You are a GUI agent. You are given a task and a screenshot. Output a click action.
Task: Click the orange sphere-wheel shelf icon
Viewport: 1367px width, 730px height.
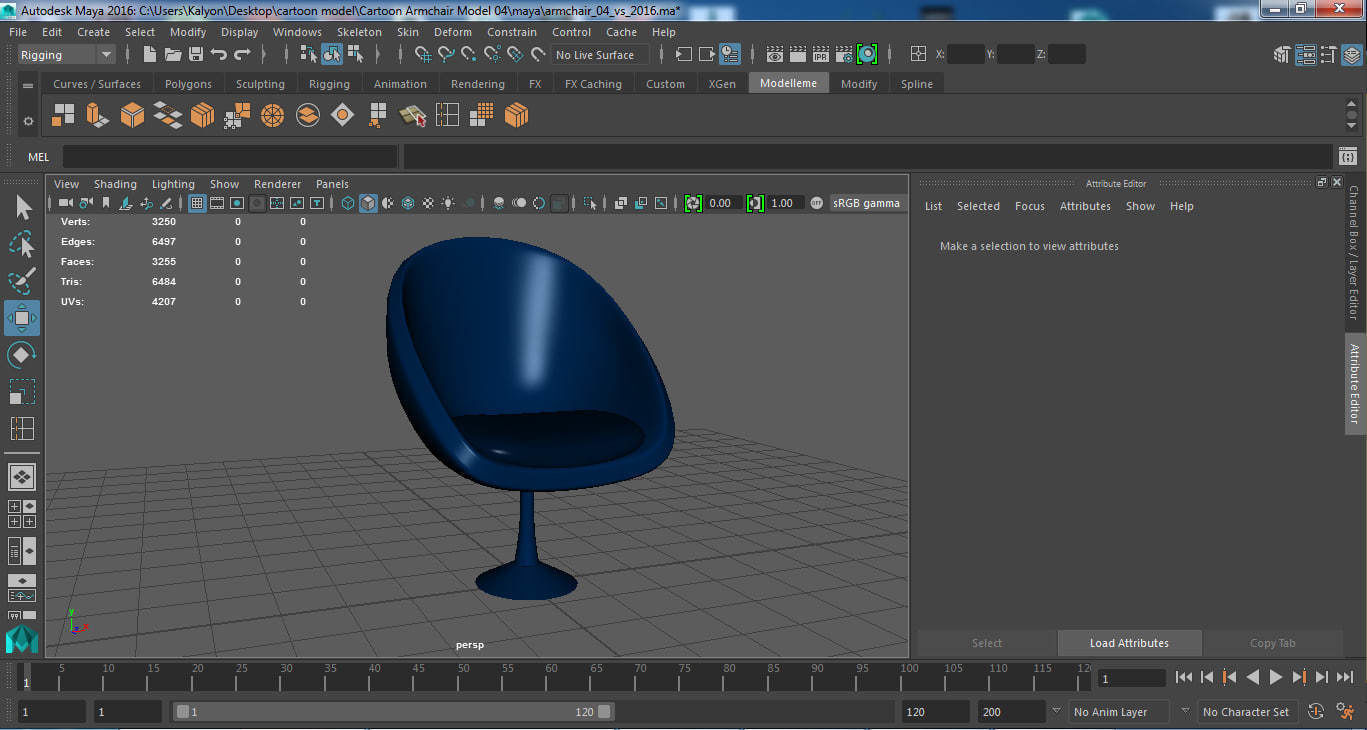coord(272,116)
